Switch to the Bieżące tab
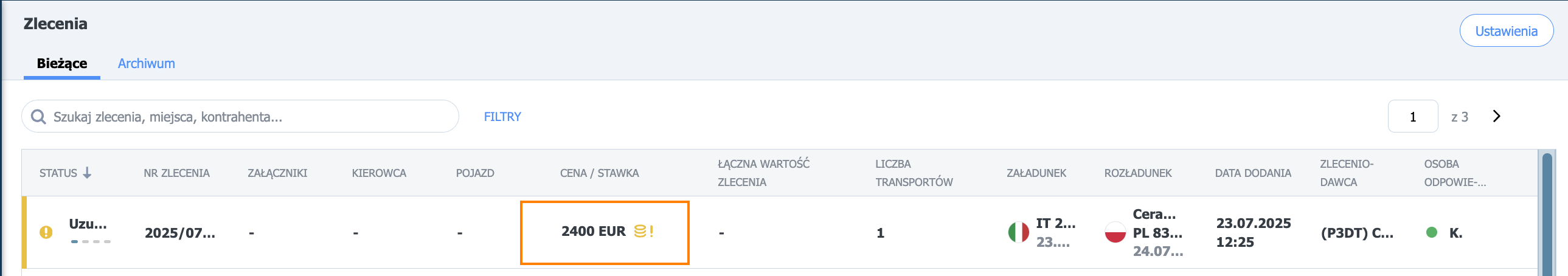 [x=62, y=63]
